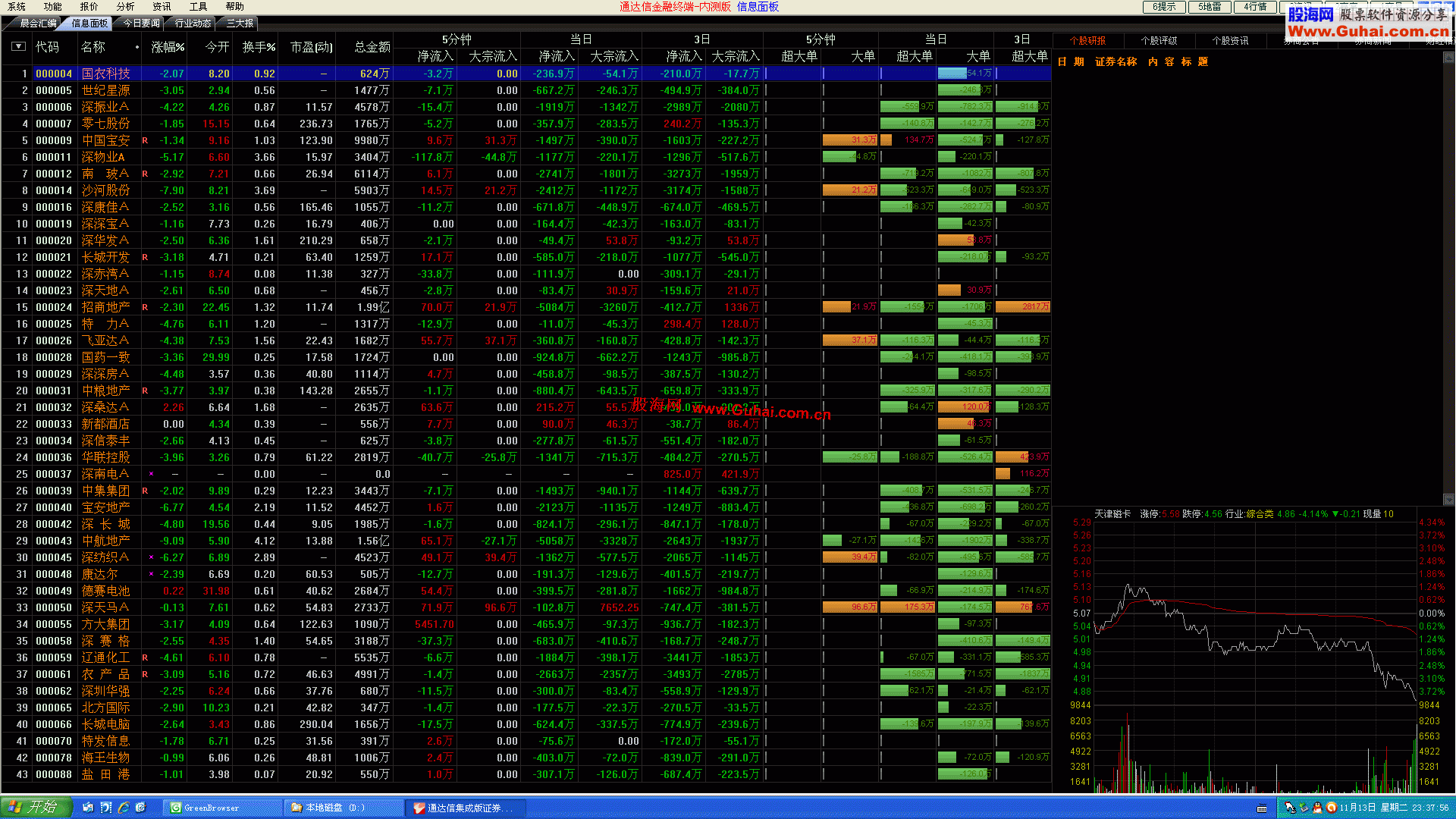
Task: Switch to the 三大报 tab
Action: coord(240,24)
